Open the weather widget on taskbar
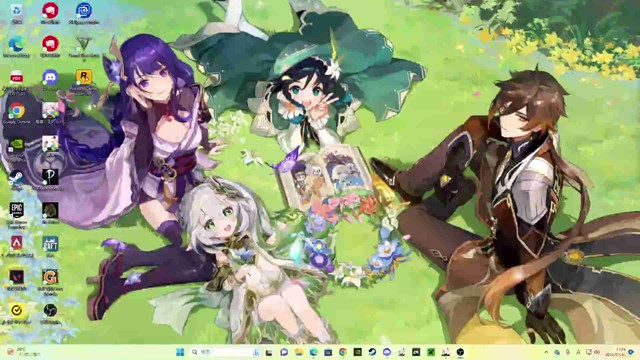The width and height of the screenshot is (640, 360). coord(24,352)
